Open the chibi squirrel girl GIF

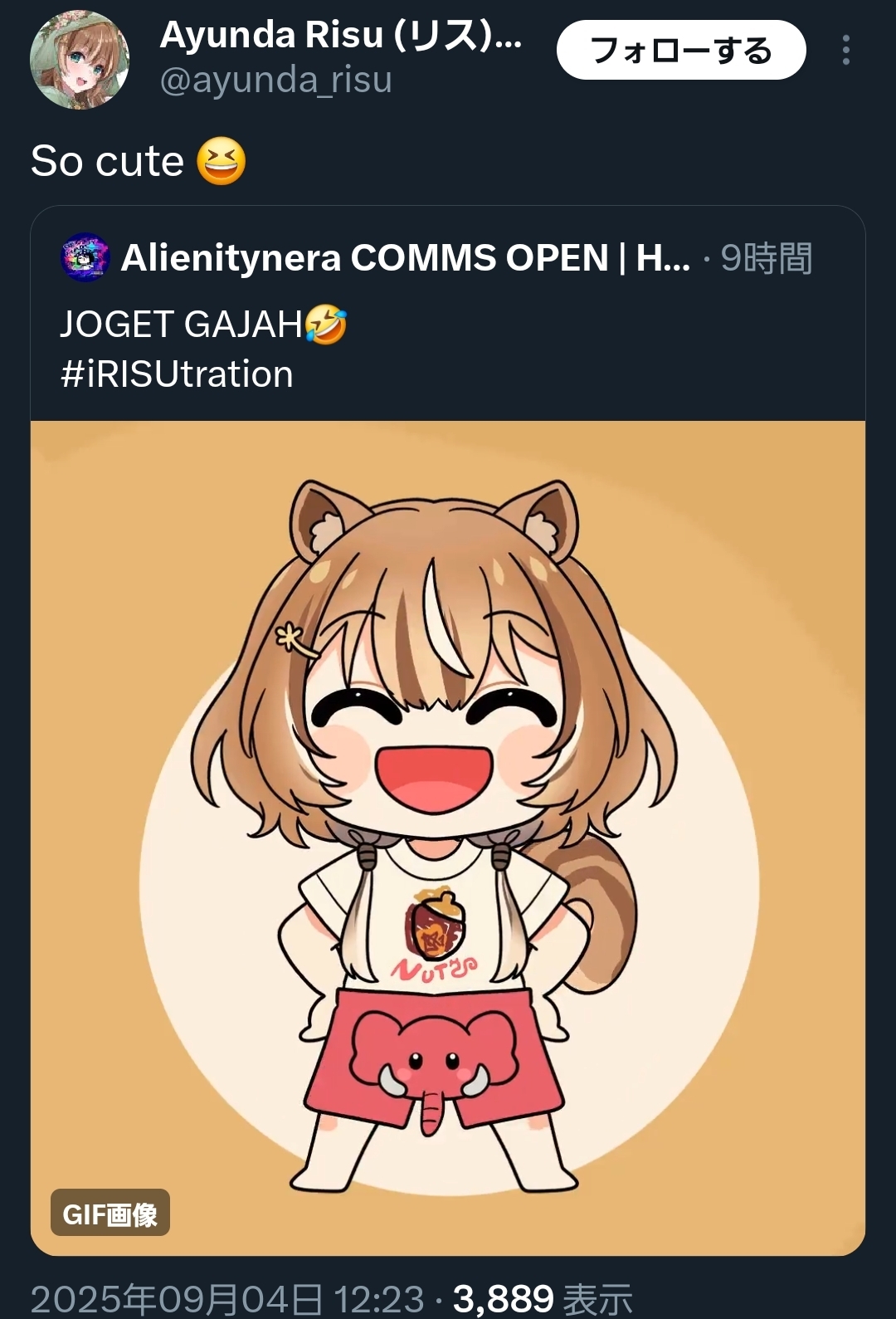[448, 838]
